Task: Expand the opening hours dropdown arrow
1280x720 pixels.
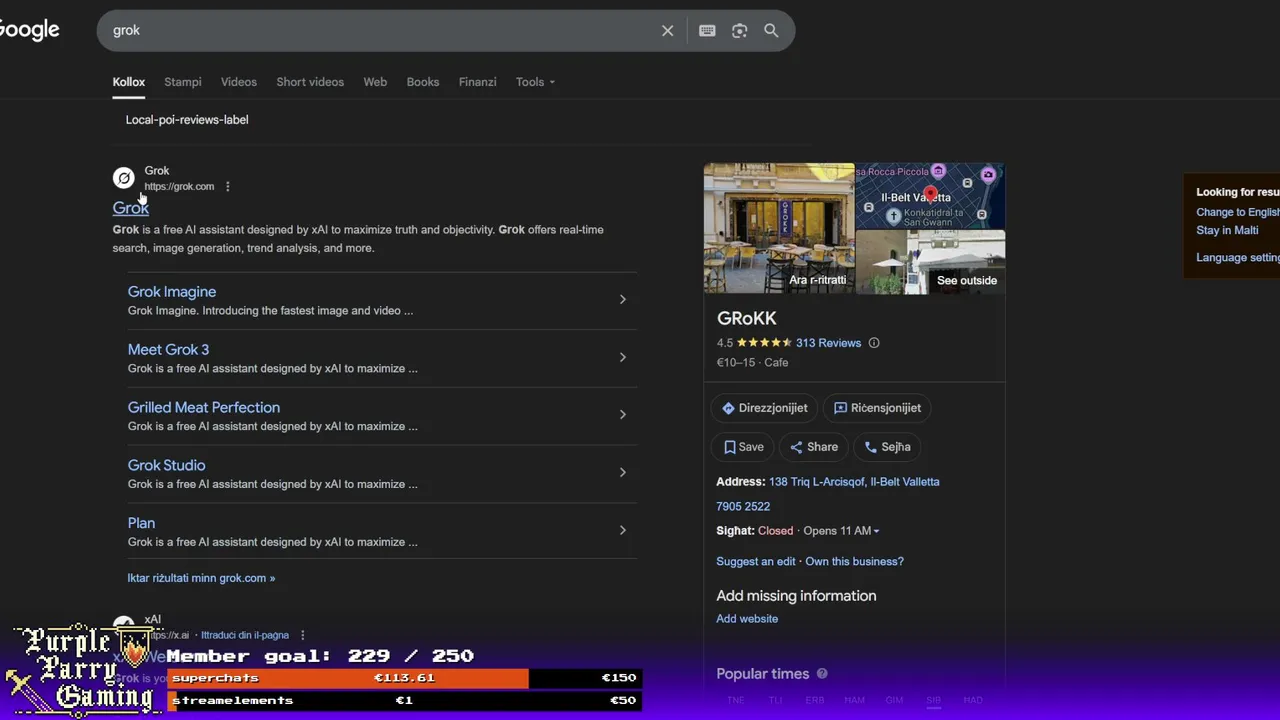Action: [x=876, y=531]
